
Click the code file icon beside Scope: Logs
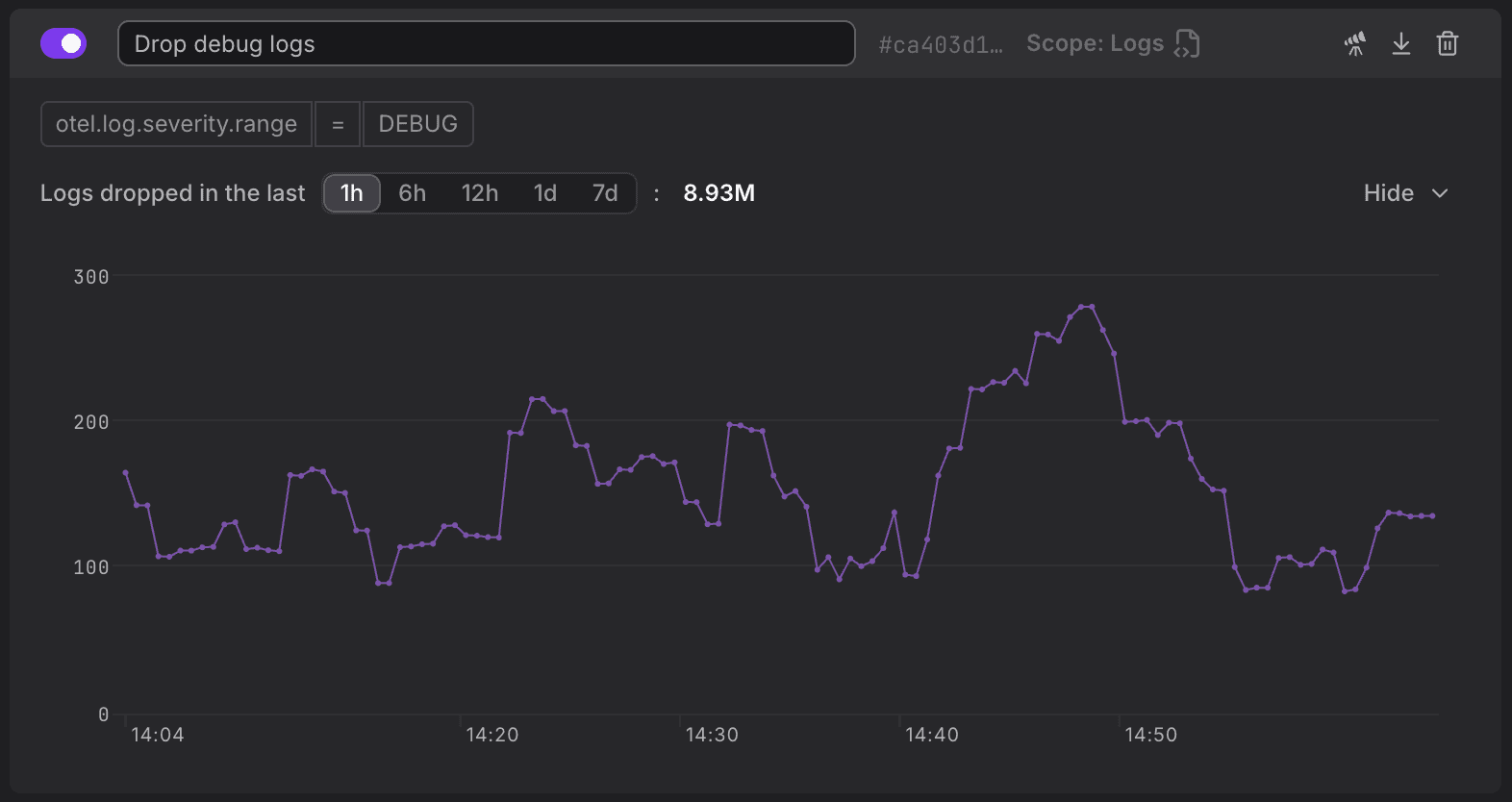(x=1188, y=43)
